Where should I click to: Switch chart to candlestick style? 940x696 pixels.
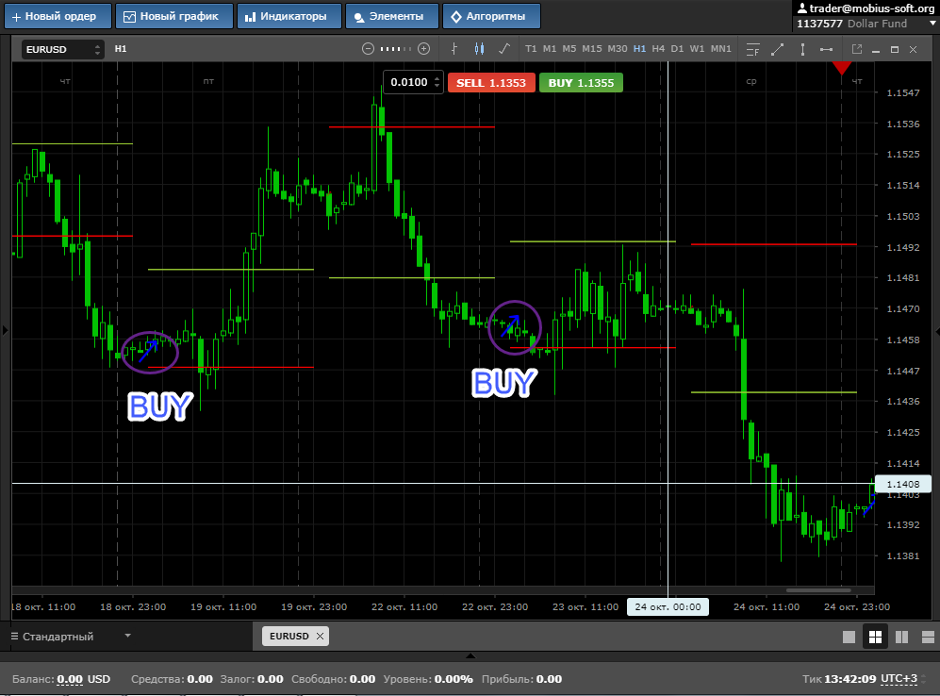pyautogui.click(x=479, y=49)
